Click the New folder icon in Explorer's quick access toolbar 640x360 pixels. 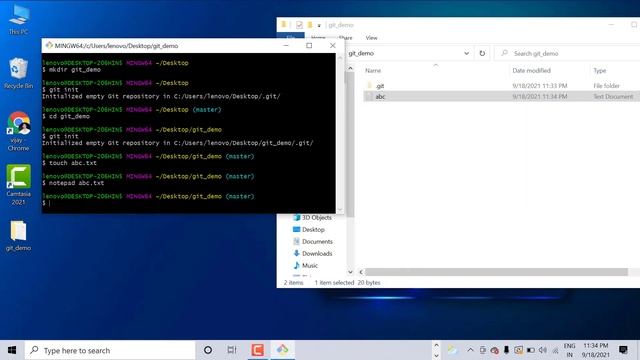pos(310,25)
